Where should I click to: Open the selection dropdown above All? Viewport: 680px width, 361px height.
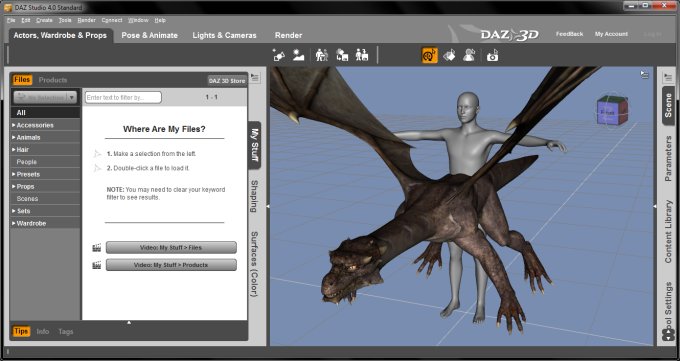click(45, 97)
